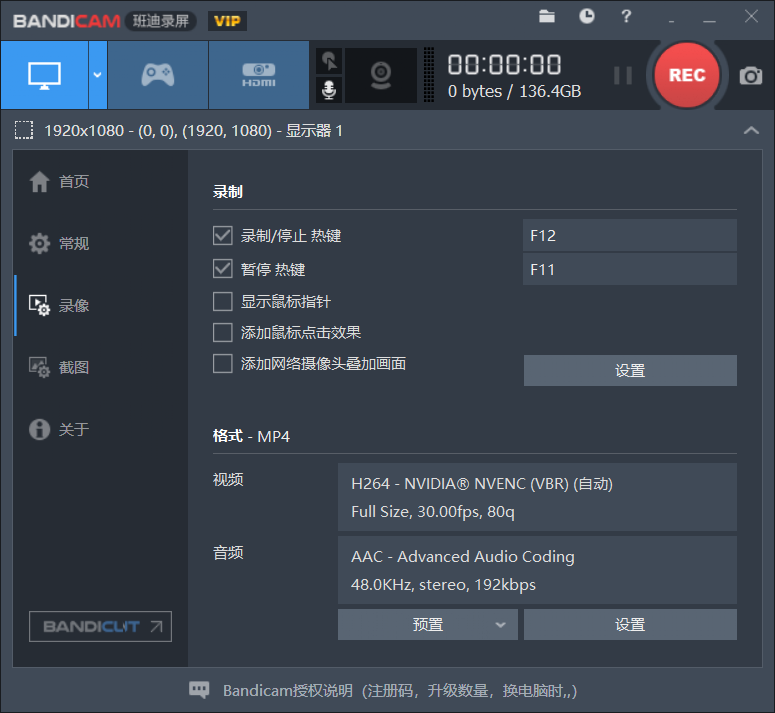Open output folder icon in title bar
The image size is (775, 713).
(547, 16)
